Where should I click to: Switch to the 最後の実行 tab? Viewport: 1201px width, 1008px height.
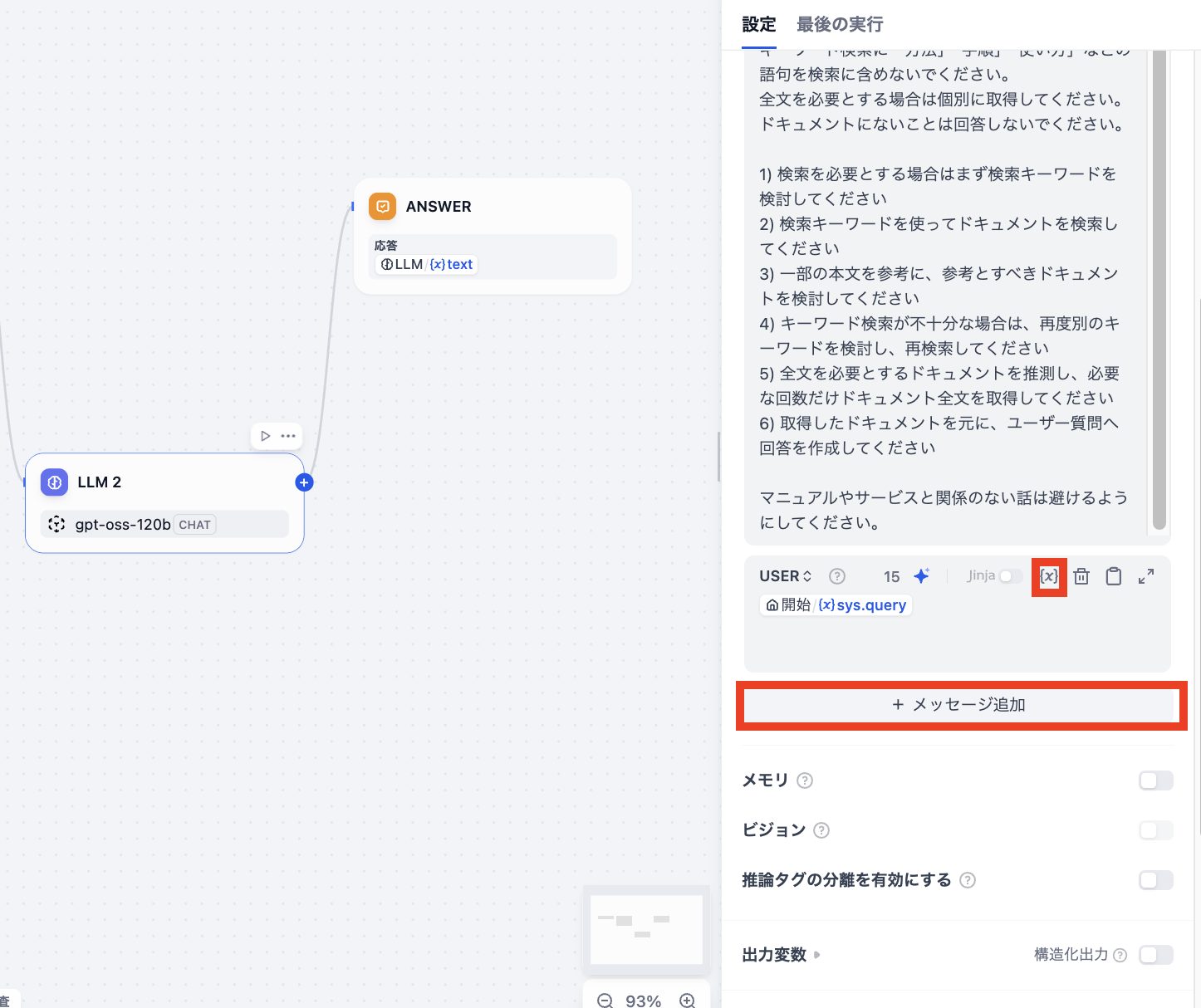tap(840, 25)
